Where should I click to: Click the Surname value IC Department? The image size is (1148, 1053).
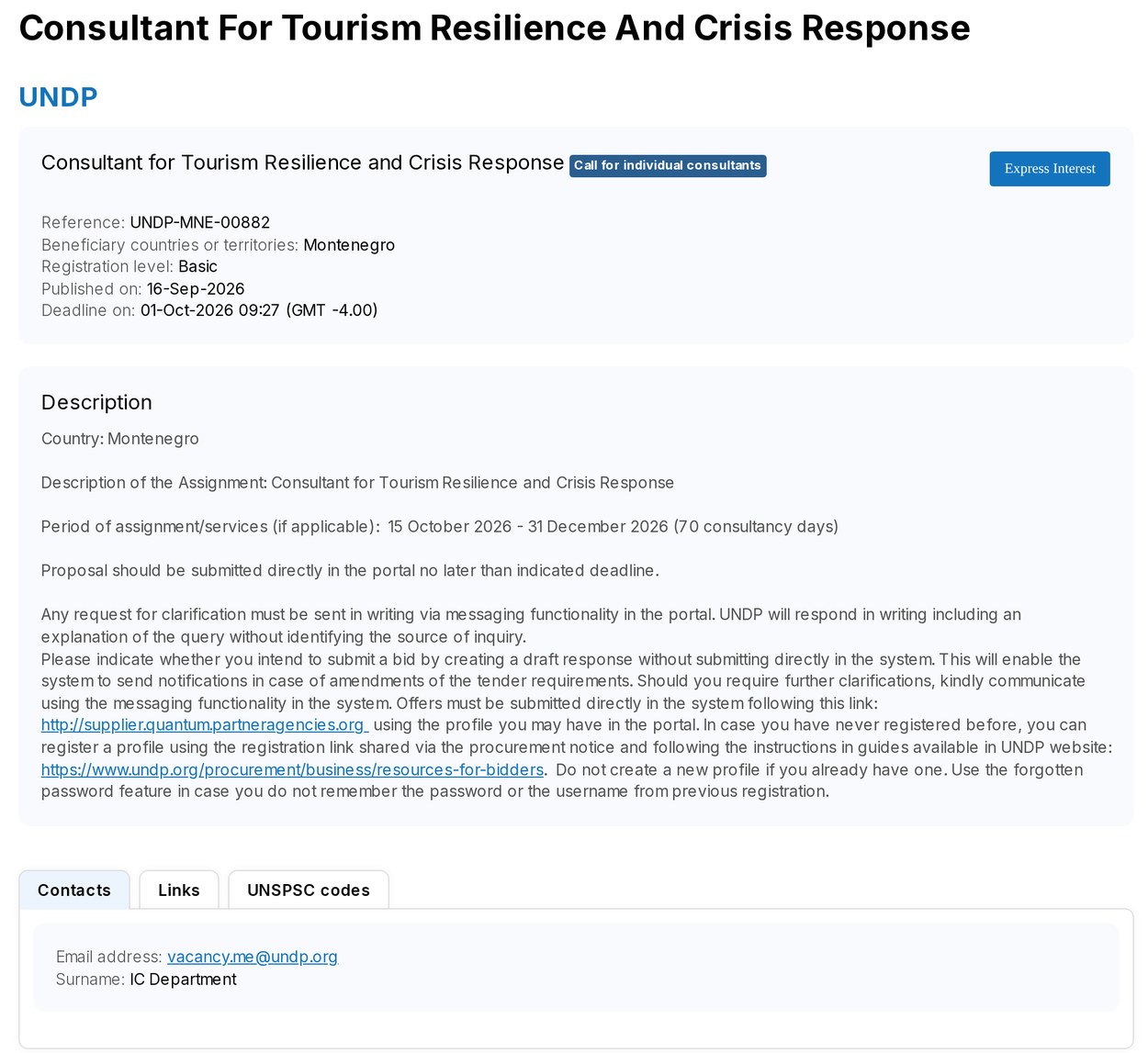[184, 980]
